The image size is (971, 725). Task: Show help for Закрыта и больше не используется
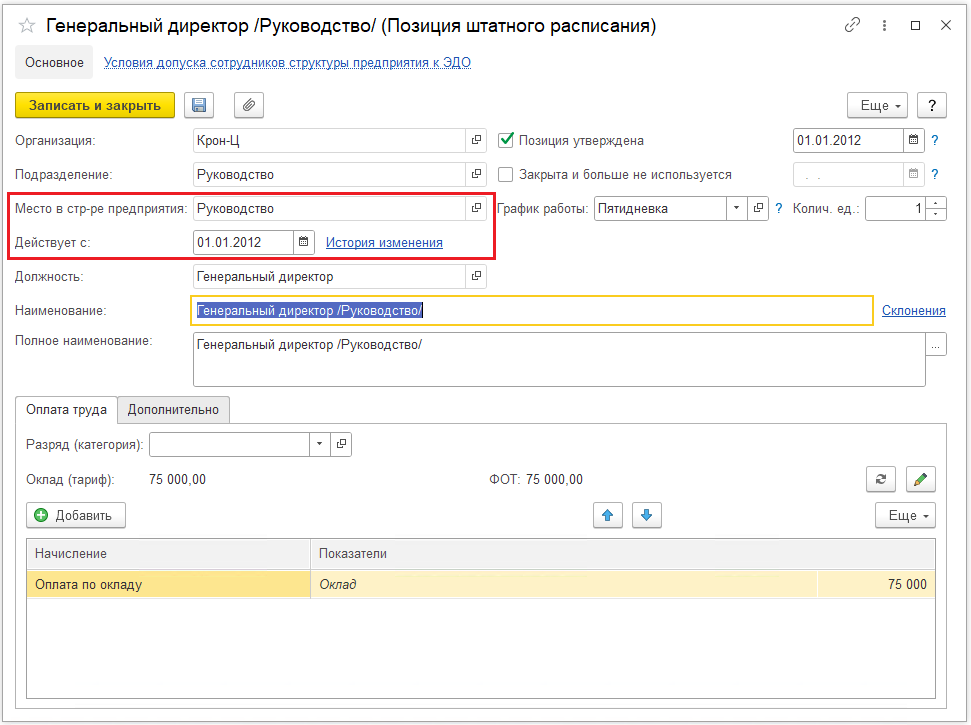coord(935,175)
